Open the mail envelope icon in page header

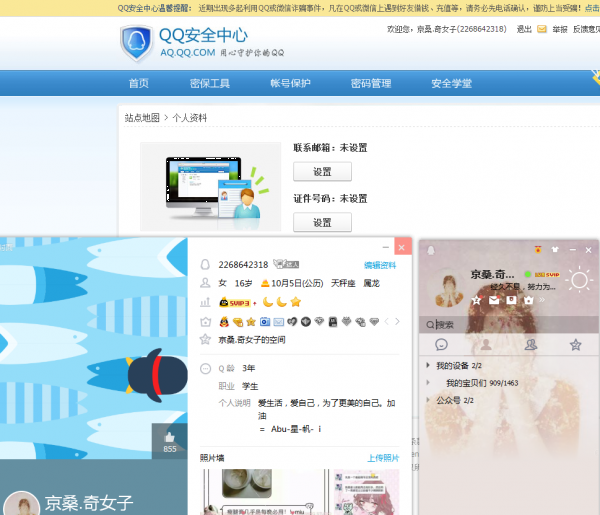(541, 29)
